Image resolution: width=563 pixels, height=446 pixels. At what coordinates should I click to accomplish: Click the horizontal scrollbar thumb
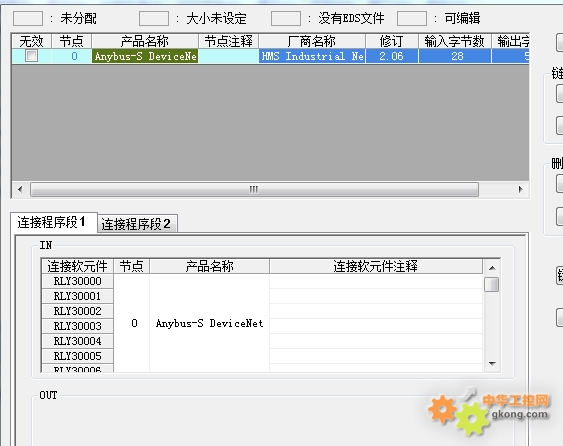click(254, 189)
